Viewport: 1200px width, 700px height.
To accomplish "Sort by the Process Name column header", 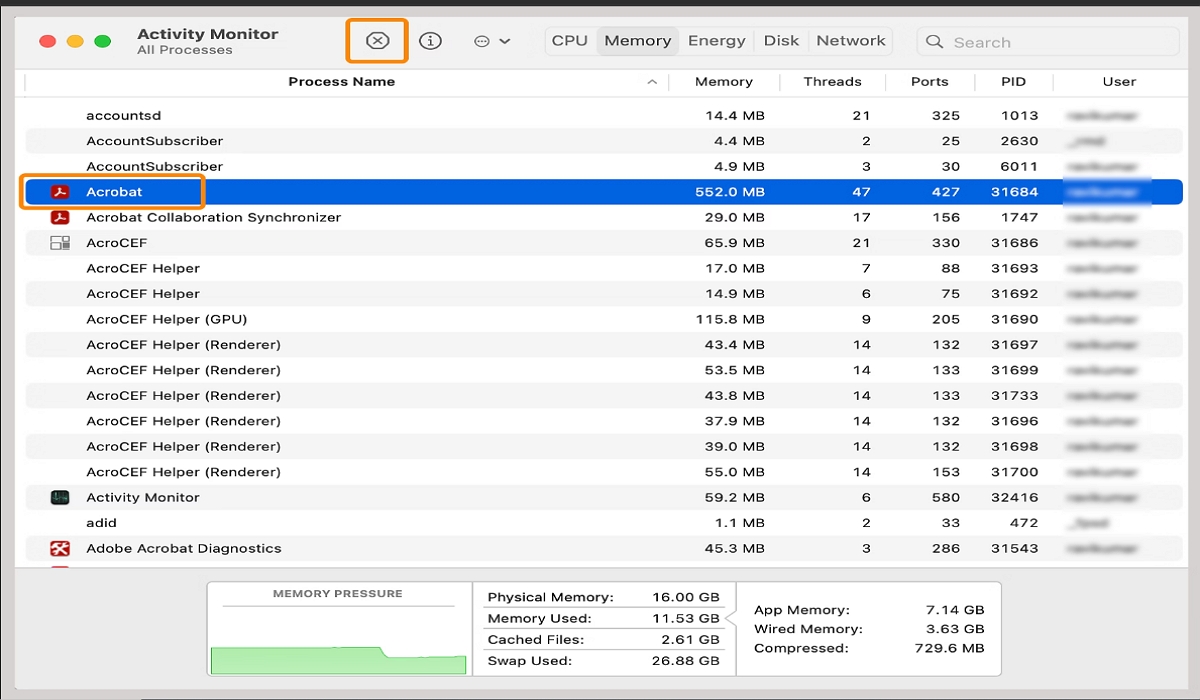I will [342, 82].
